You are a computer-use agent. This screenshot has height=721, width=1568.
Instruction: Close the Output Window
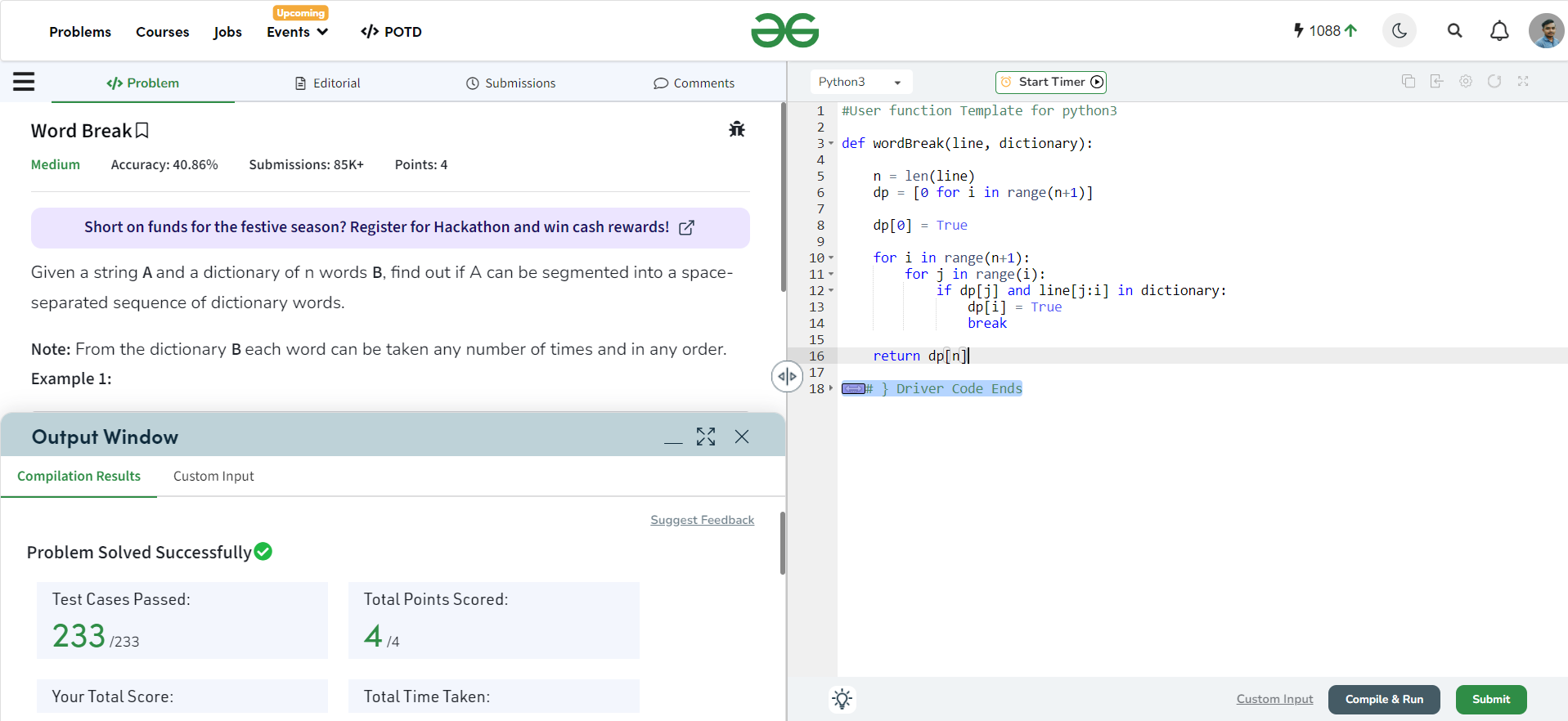742,437
